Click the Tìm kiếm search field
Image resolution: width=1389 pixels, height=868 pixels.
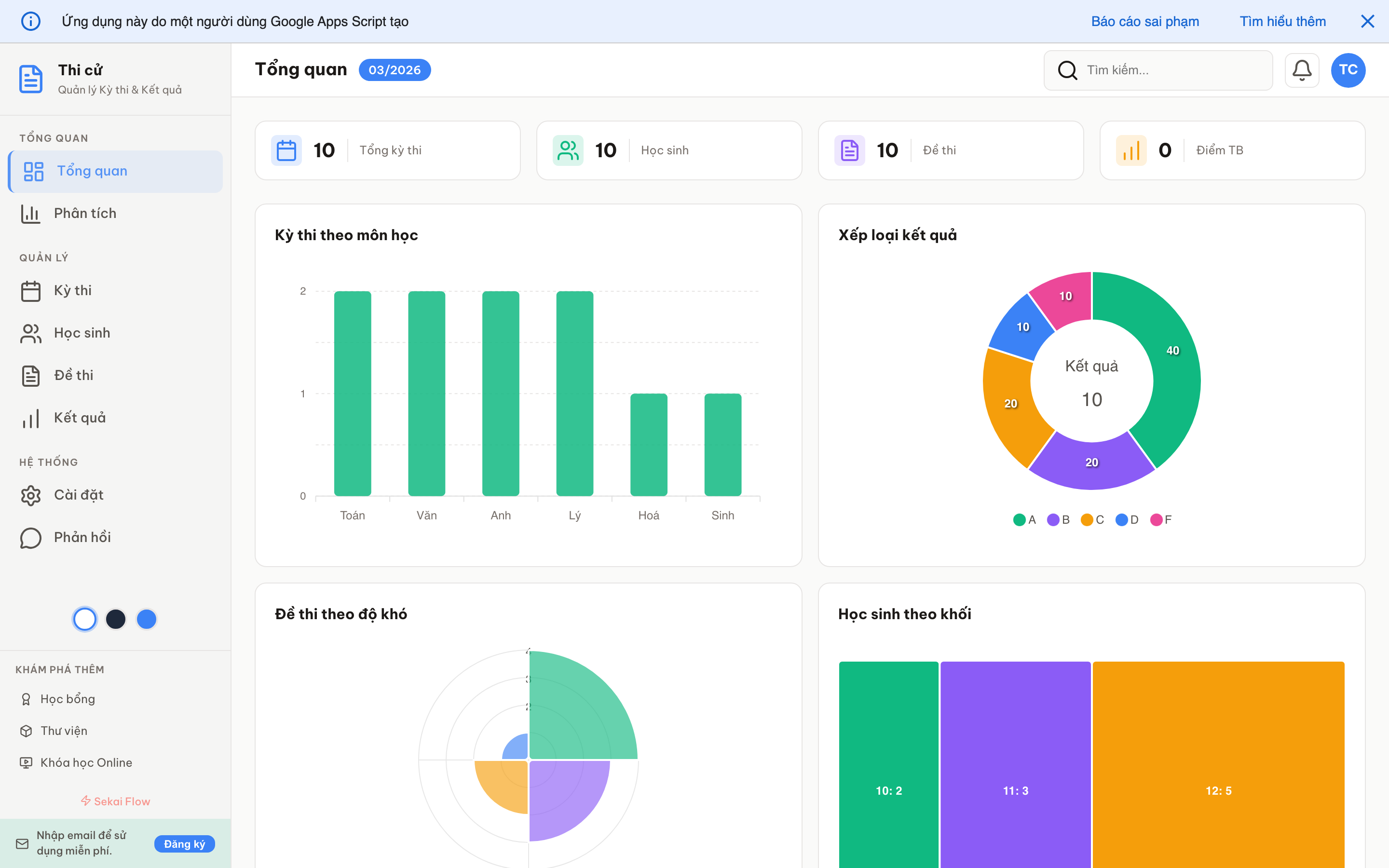point(1171,70)
